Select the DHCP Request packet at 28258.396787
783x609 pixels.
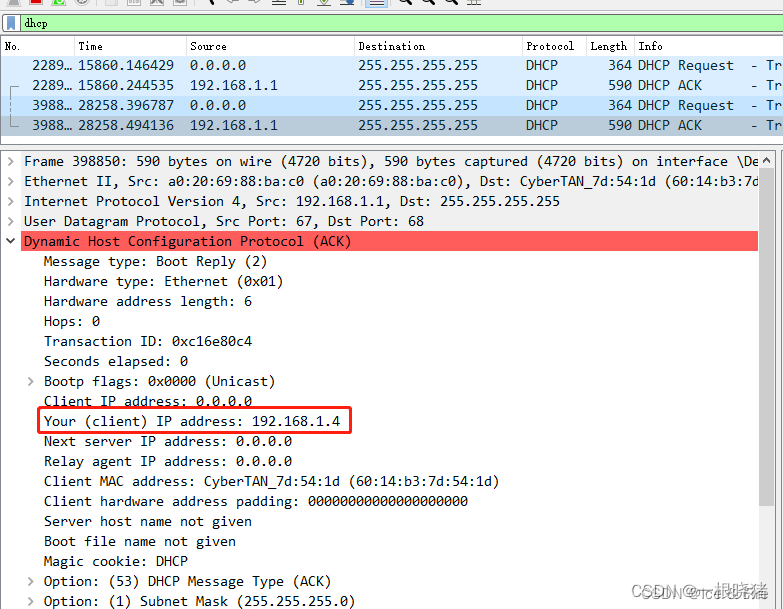click(x=392, y=105)
